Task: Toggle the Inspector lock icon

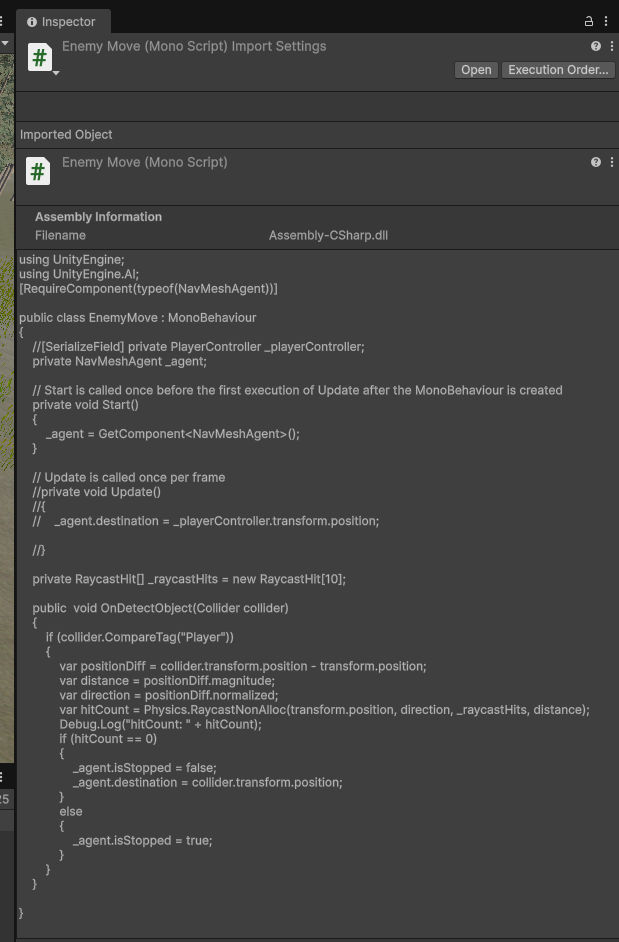Action: click(x=589, y=21)
